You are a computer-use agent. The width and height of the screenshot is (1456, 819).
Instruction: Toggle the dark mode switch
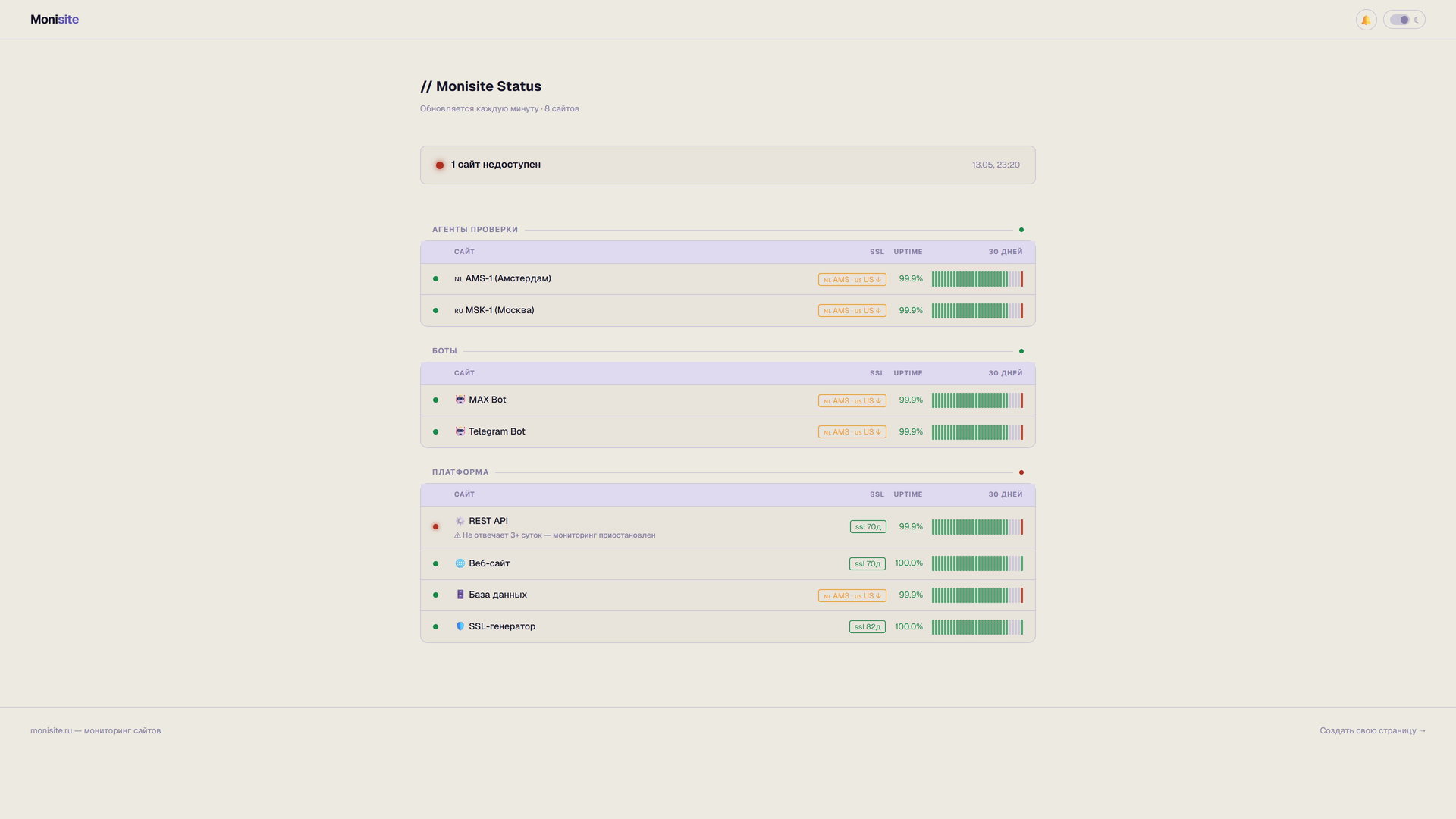[x=1404, y=20]
